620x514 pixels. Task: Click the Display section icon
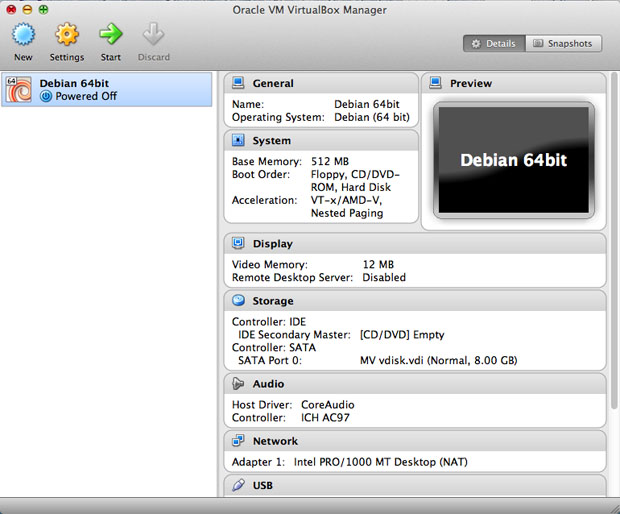[238, 243]
